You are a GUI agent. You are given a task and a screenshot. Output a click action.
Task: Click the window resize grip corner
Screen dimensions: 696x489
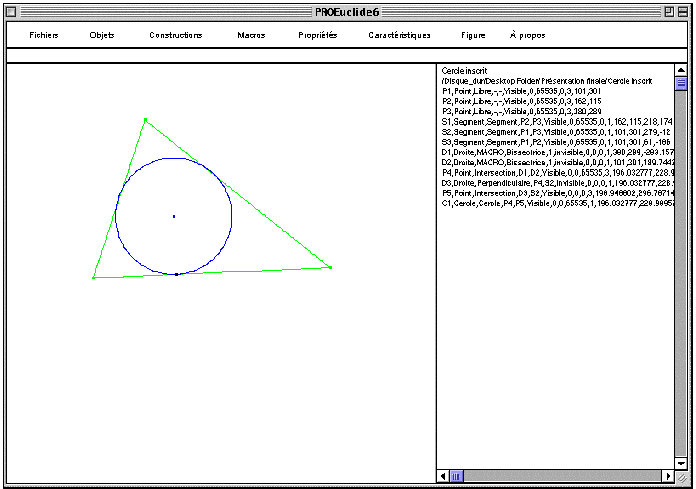[682, 478]
